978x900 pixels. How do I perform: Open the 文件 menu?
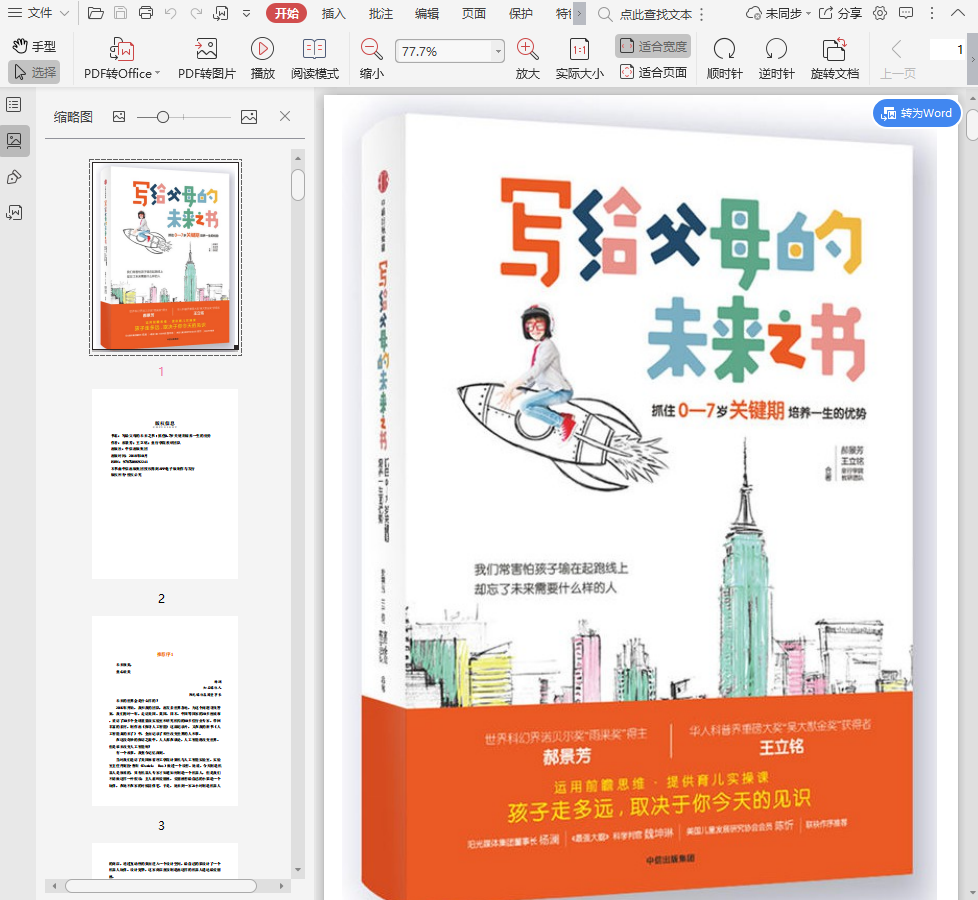[x=38, y=12]
